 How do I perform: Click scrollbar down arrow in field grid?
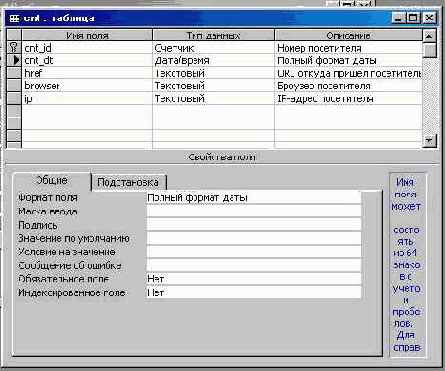429,140
